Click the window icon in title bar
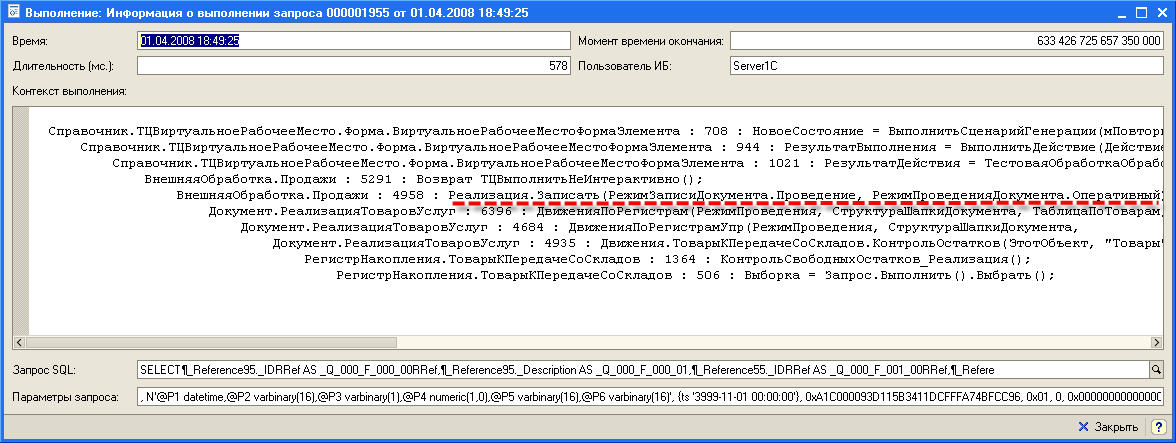Image resolution: width=1176 pixels, height=443 pixels. pos(11,13)
